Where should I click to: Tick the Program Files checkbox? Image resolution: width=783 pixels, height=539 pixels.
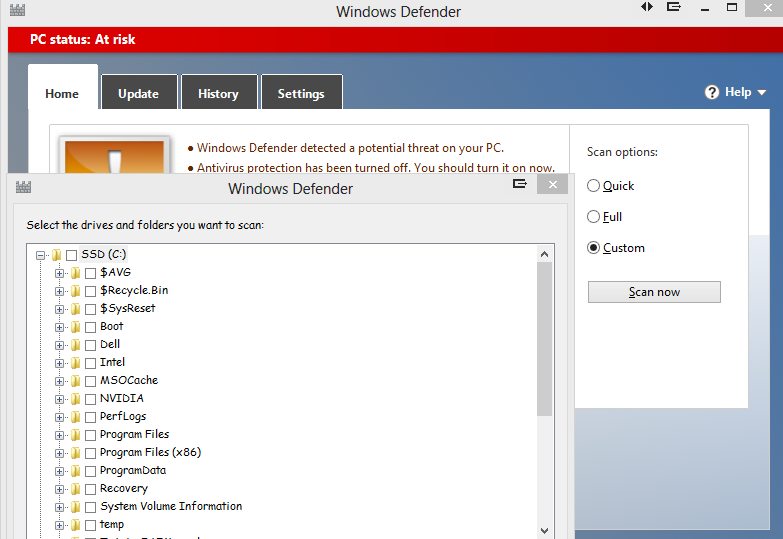click(x=90, y=435)
